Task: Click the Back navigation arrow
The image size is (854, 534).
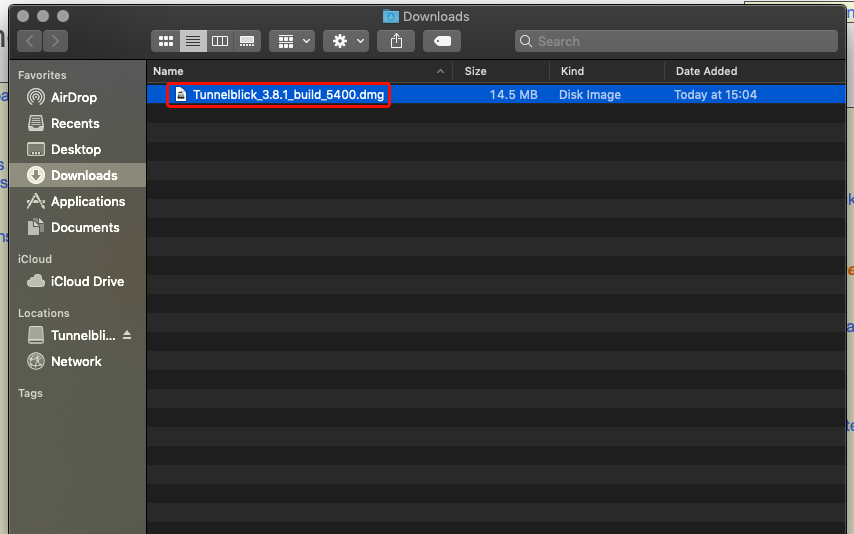Action: (29, 41)
